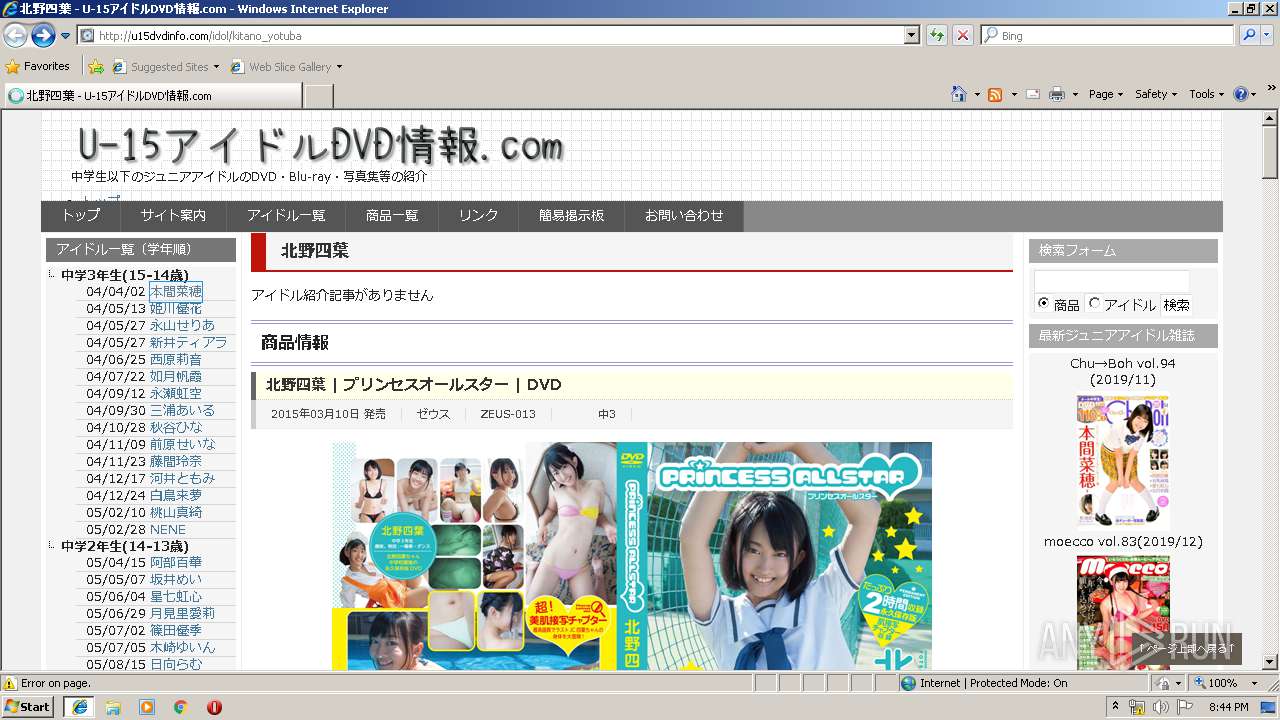This screenshot has width=1280, height=720.
Task: Open Windows Media Player taskbar icon
Action: point(147,707)
